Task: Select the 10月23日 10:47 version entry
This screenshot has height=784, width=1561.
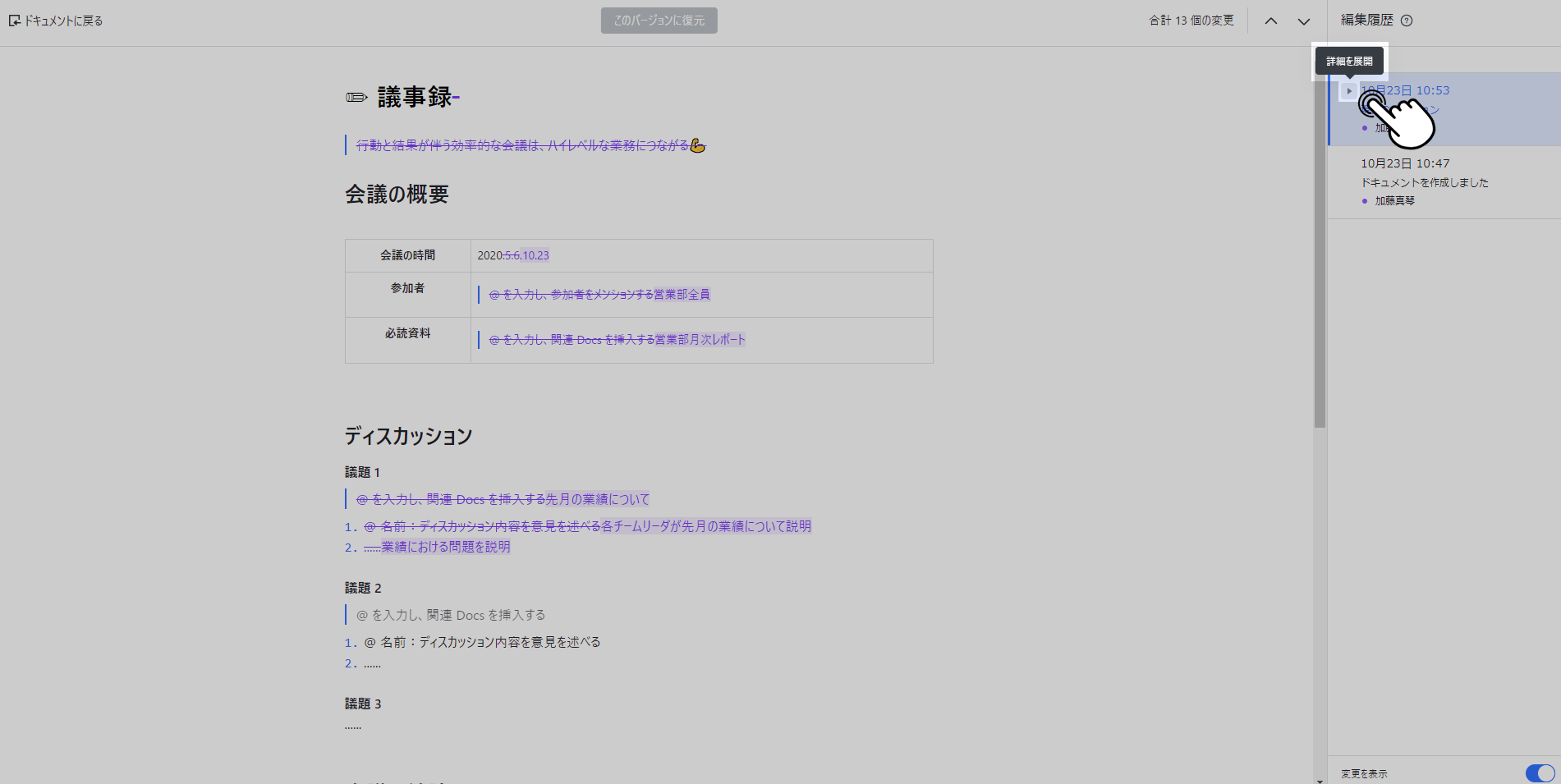Action: point(1404,163)
